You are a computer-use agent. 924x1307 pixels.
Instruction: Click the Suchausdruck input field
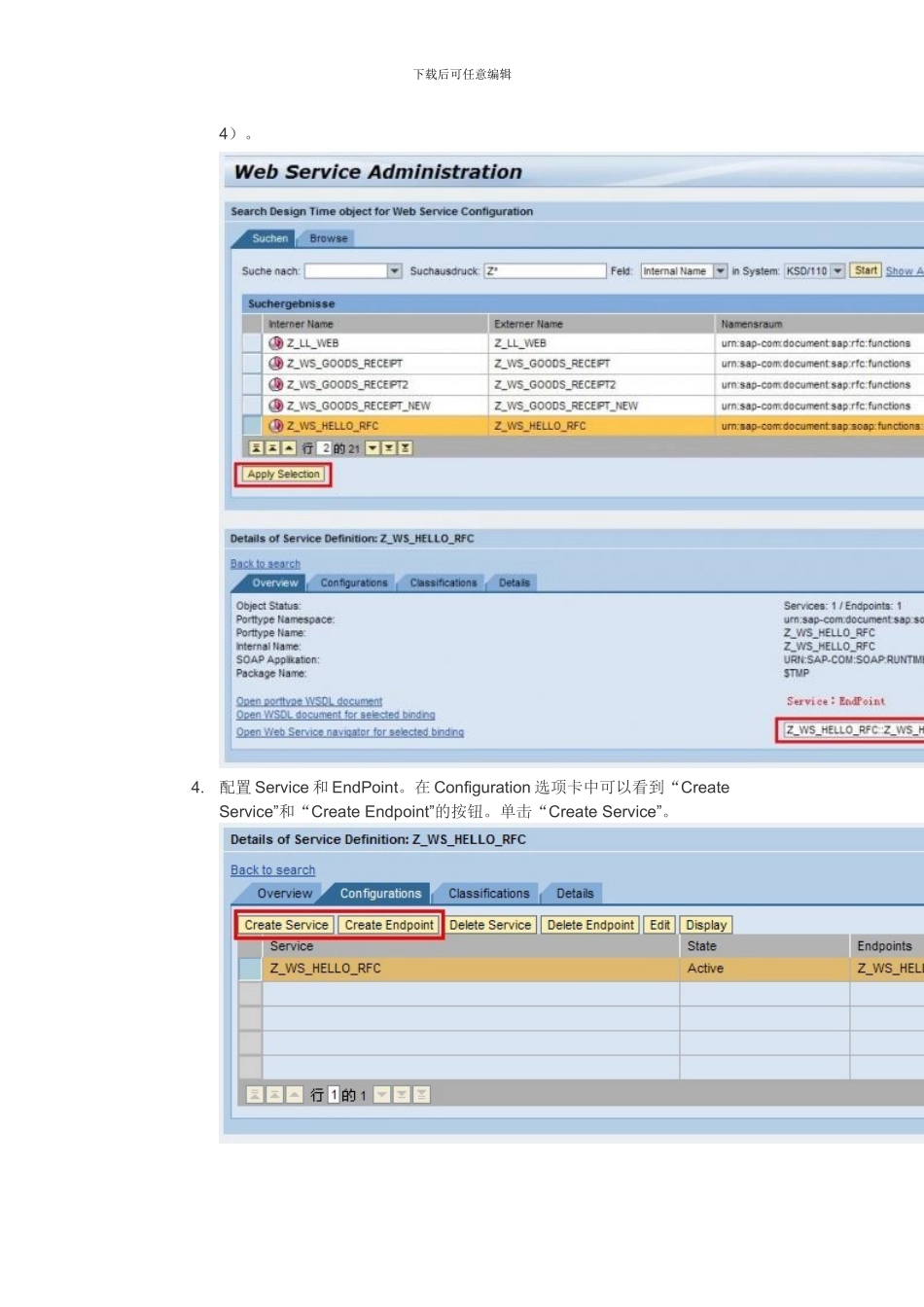pos(545,271)
